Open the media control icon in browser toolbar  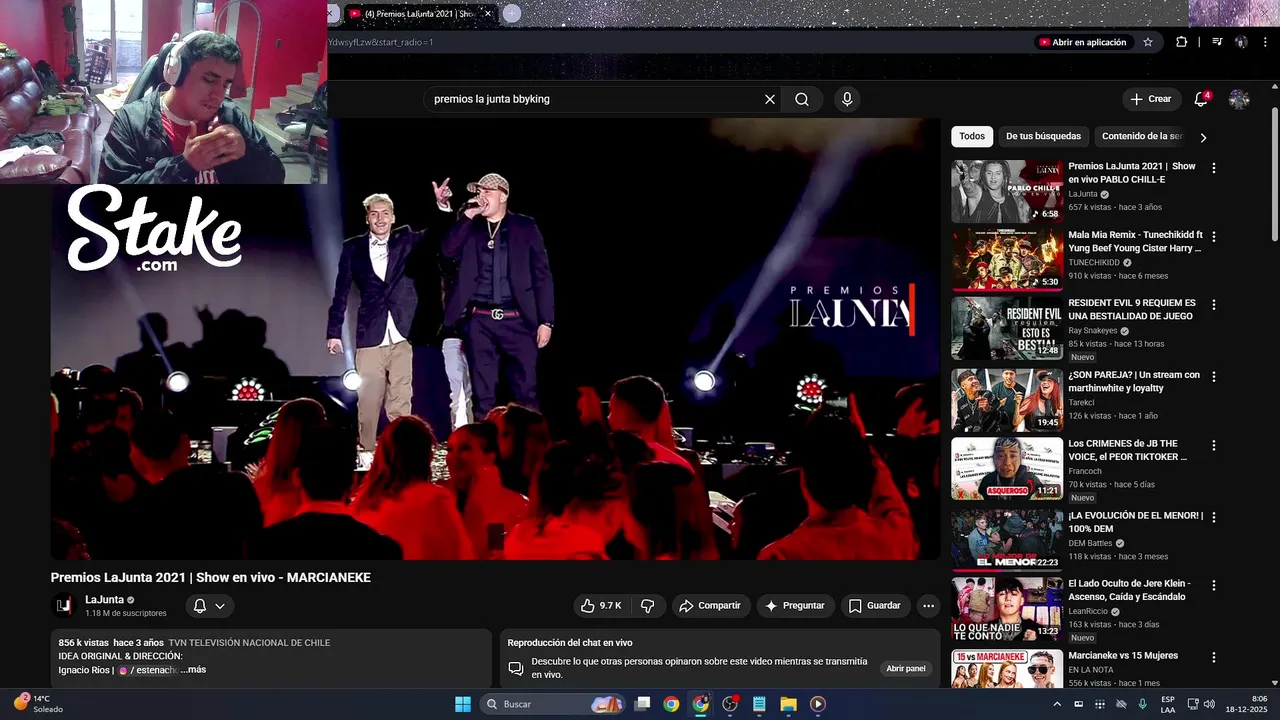1217,42
